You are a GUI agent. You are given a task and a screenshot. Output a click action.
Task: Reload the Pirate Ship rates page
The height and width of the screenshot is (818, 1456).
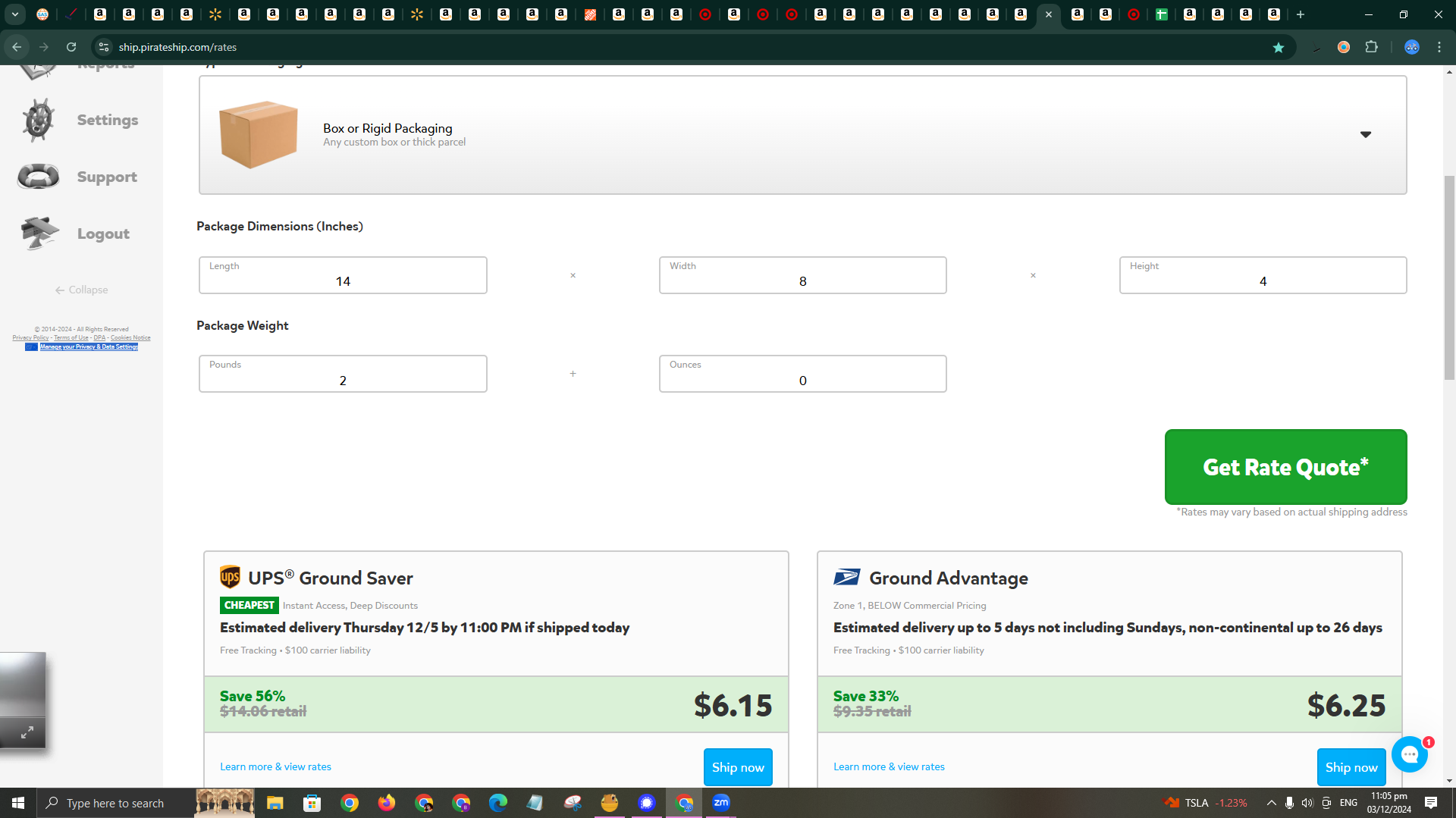[71, 47]
